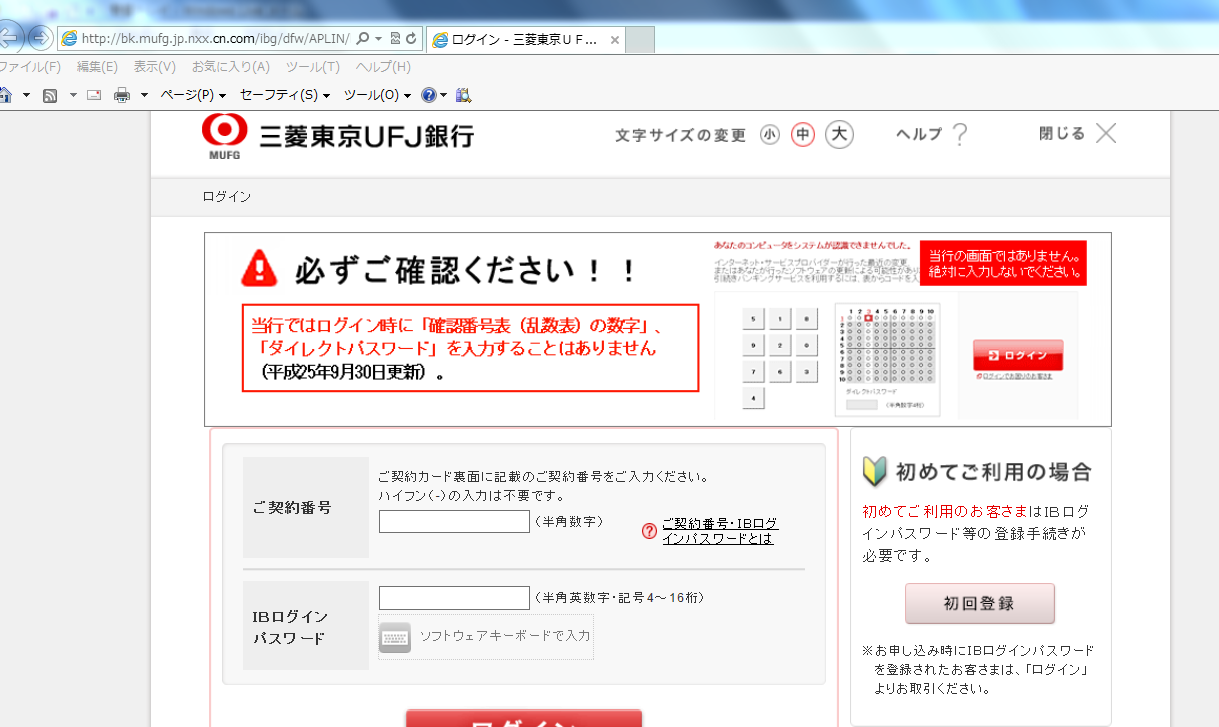Open a new blank tab
This screenshot has height=727, width=1219.
coord(640,40)
